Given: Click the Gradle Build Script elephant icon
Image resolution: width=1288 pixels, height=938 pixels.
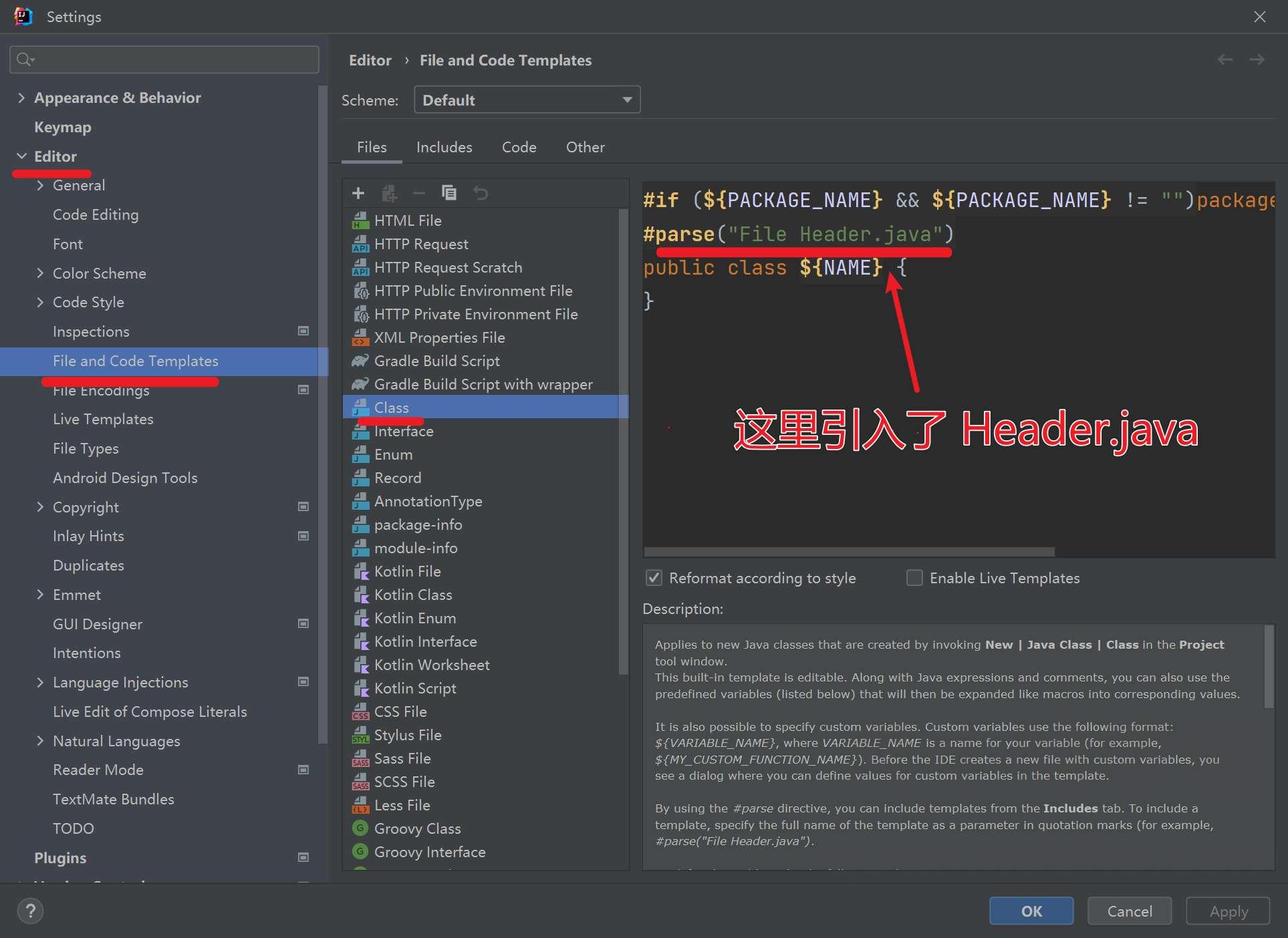Looking at the screenshot, I should [x=360, y=361].
